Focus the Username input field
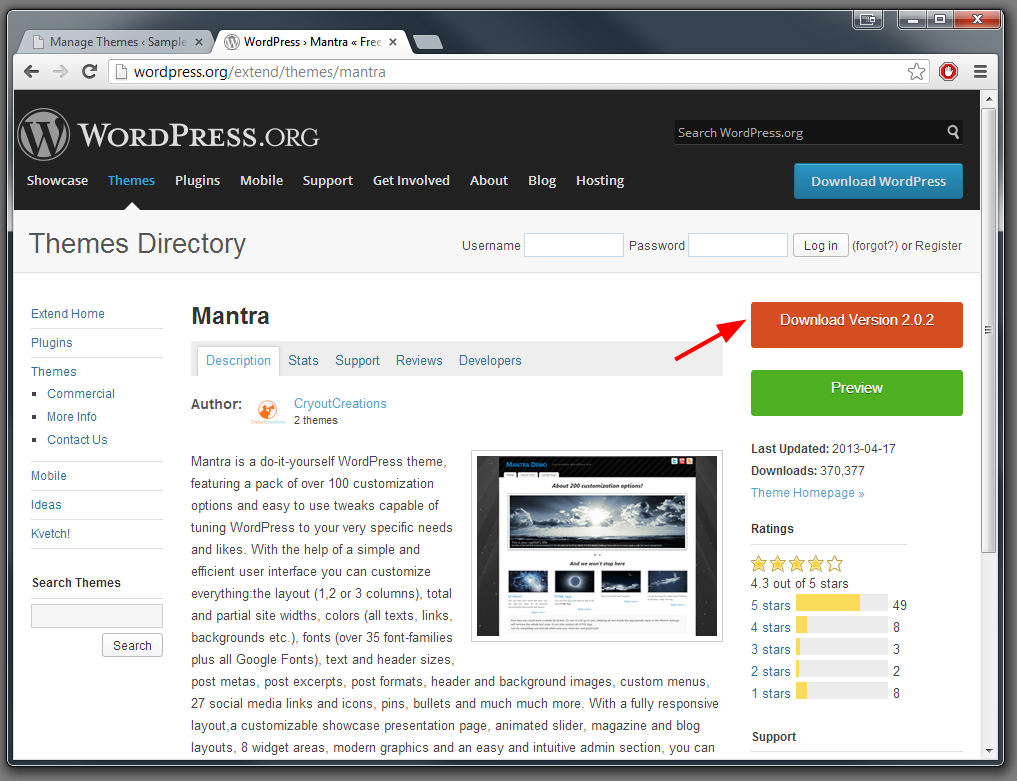This screenshot has height=781, width=1017. tap(574, 245)
